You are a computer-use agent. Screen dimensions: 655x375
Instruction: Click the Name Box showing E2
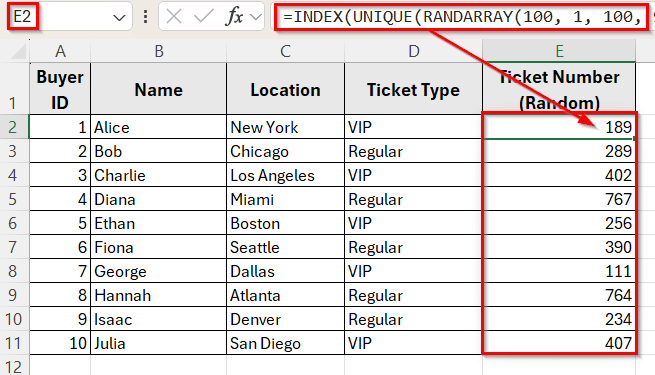coord(70,17)
